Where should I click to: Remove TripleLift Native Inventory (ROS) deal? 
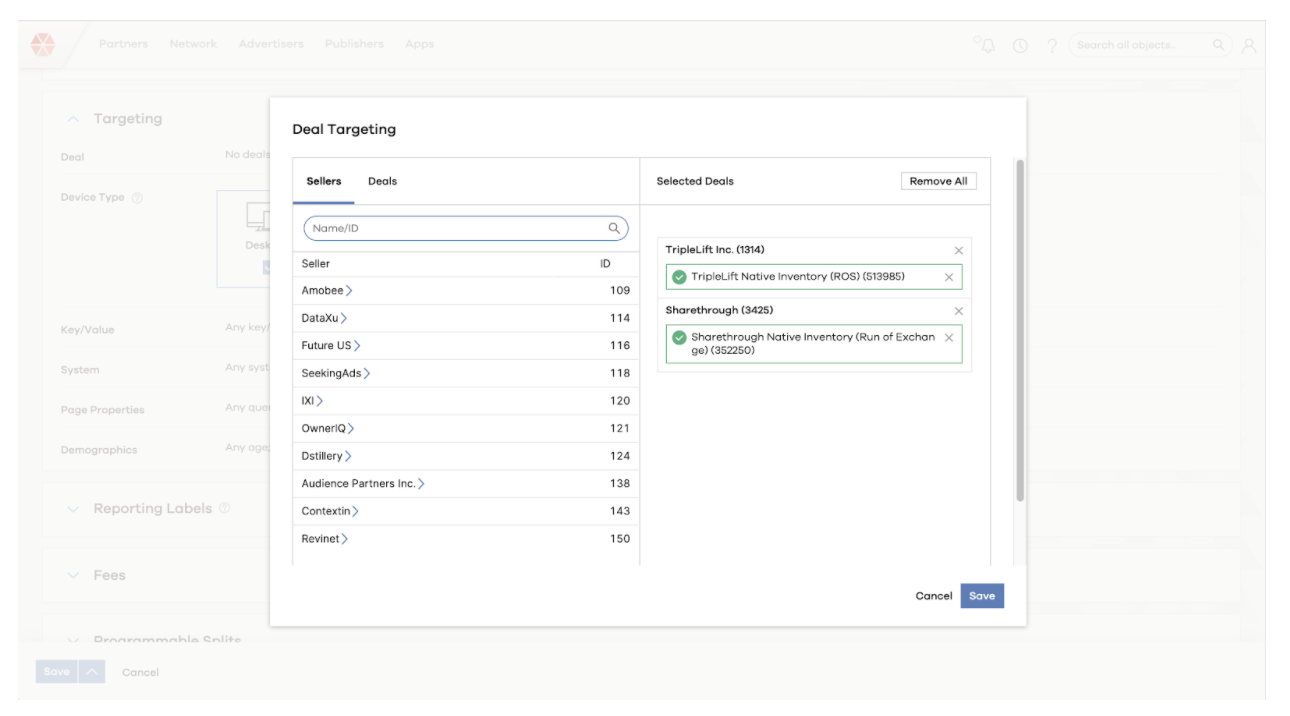click(x=949, y=277)
